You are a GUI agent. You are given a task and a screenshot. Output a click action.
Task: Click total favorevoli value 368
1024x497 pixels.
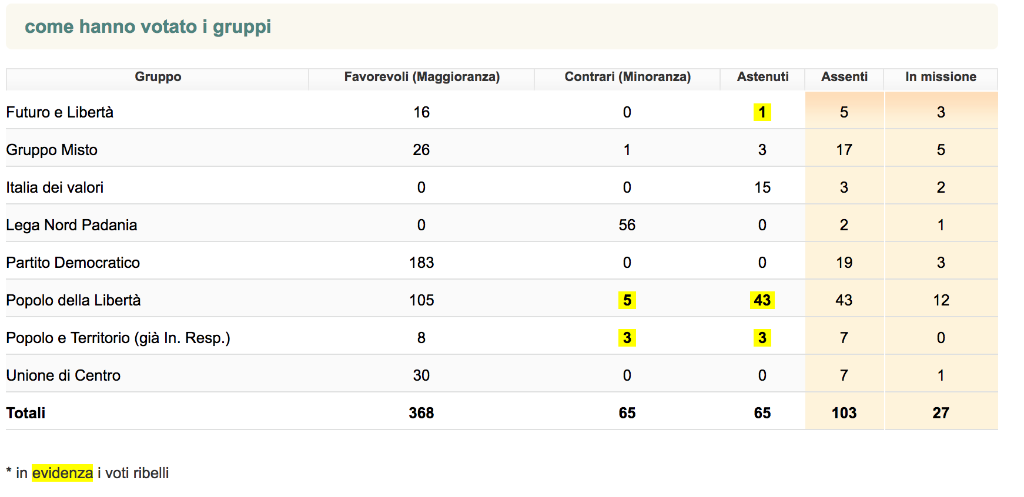[x=421, y=413]
